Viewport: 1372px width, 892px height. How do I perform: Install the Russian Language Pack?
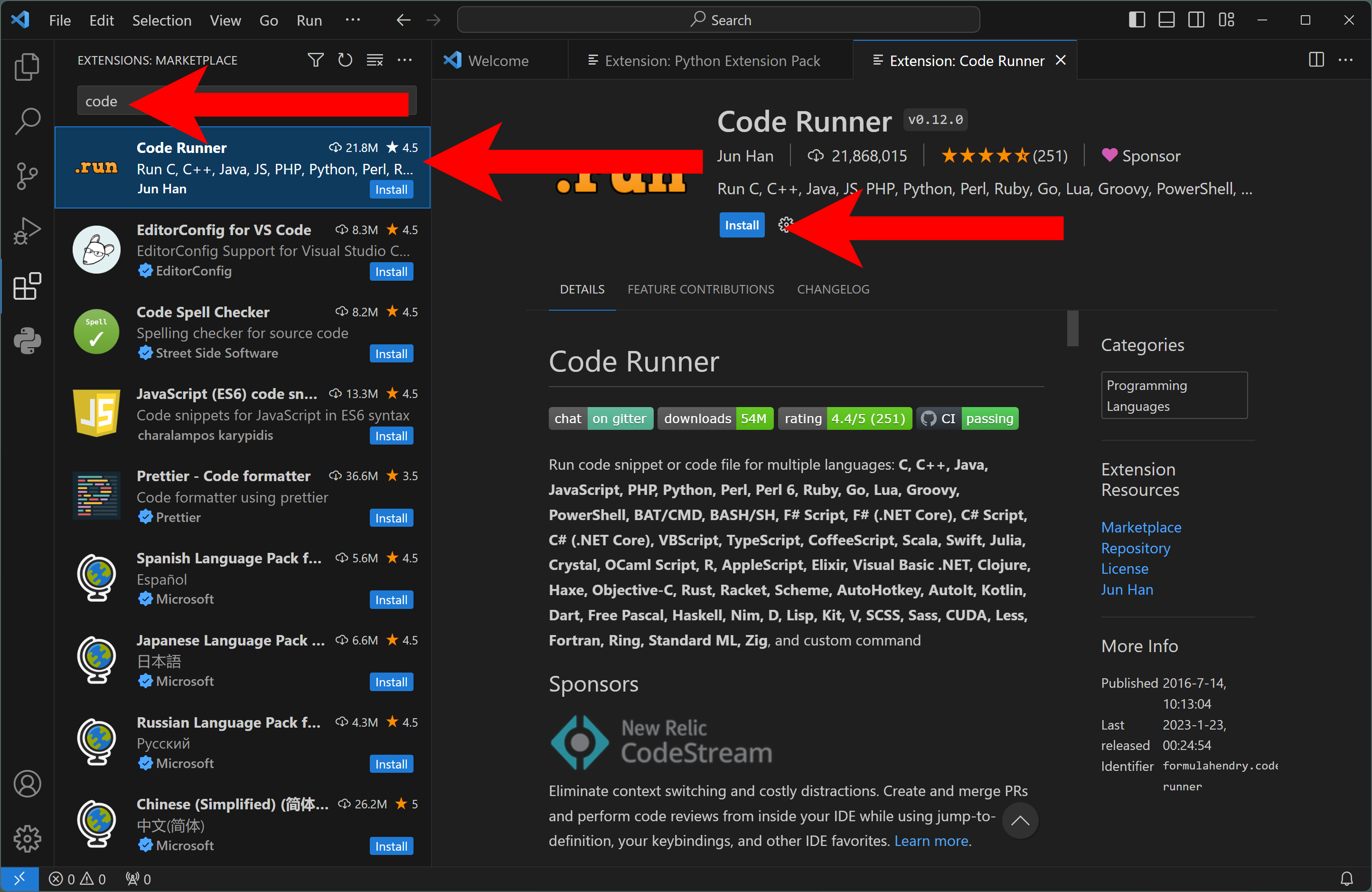391,765
